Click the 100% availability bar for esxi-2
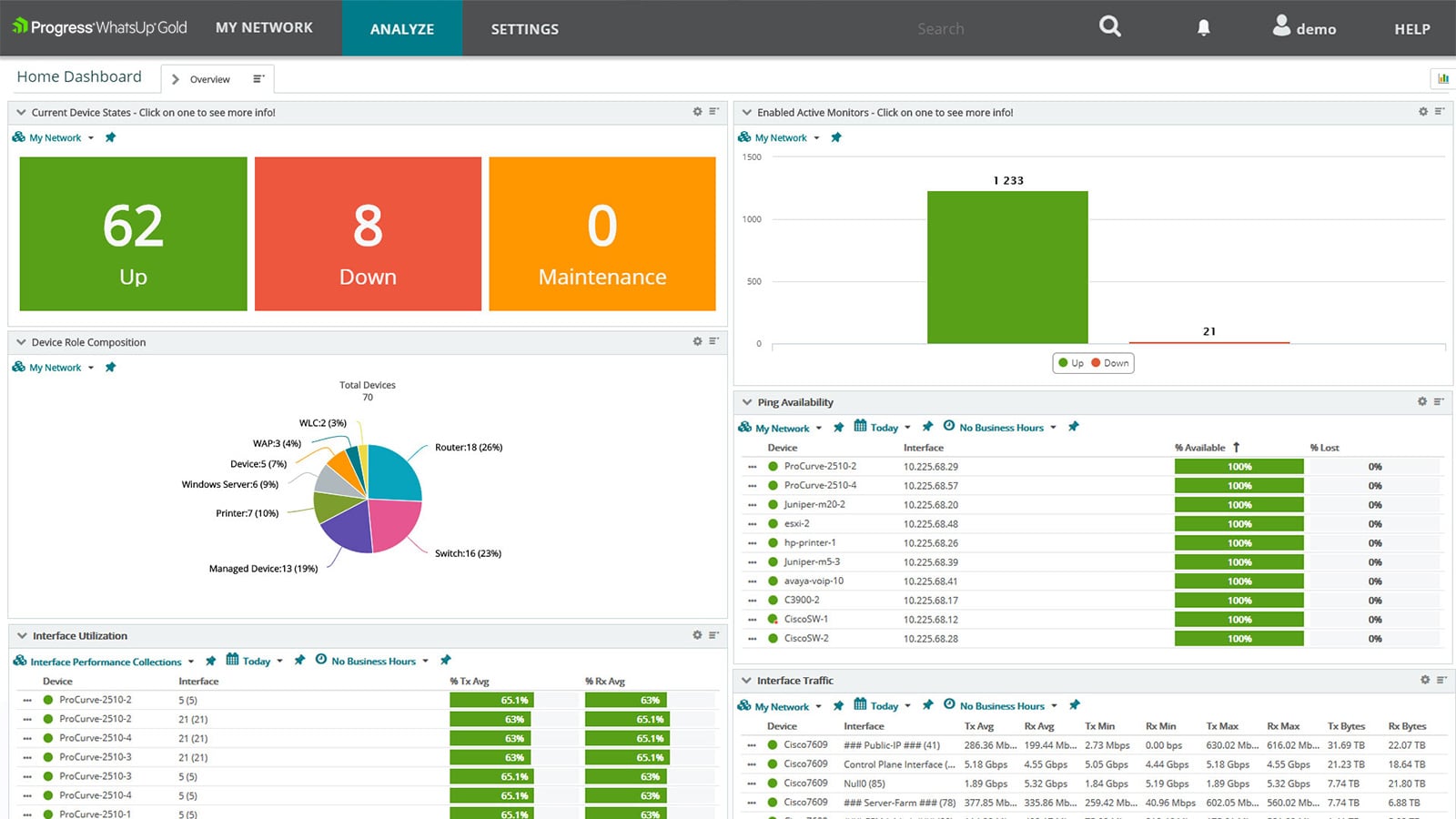1456x819 pixels. [x=1239, y=523]
